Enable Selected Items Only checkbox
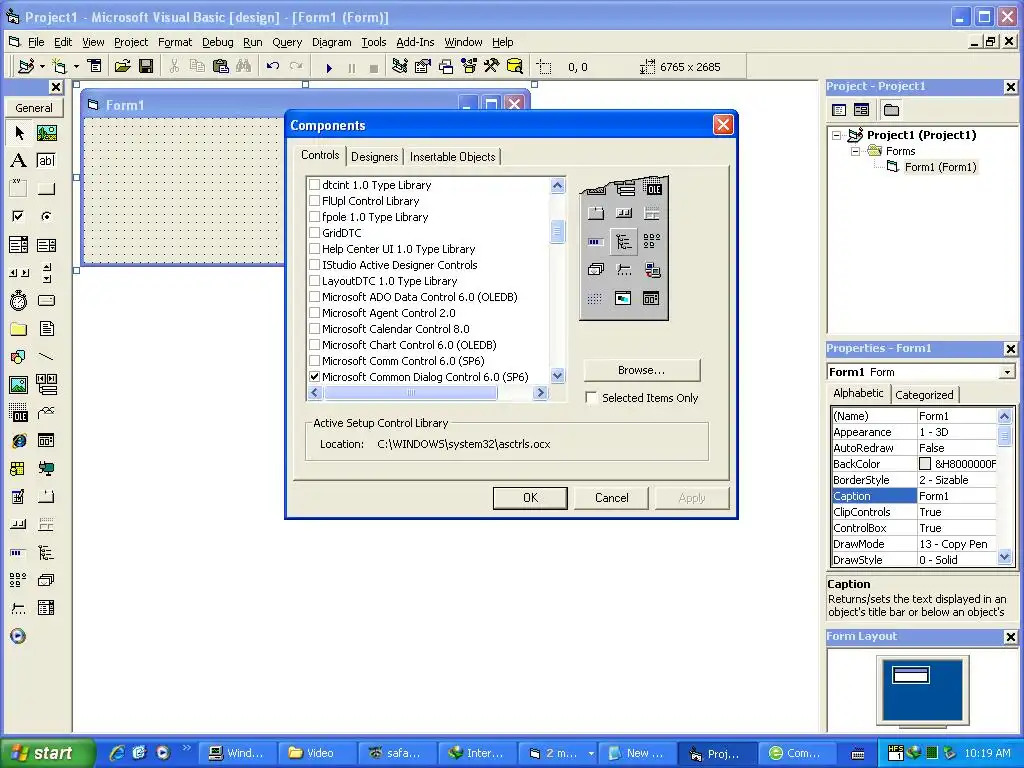The width and height of the screenshot is (1024, 768). pos(591,398)
